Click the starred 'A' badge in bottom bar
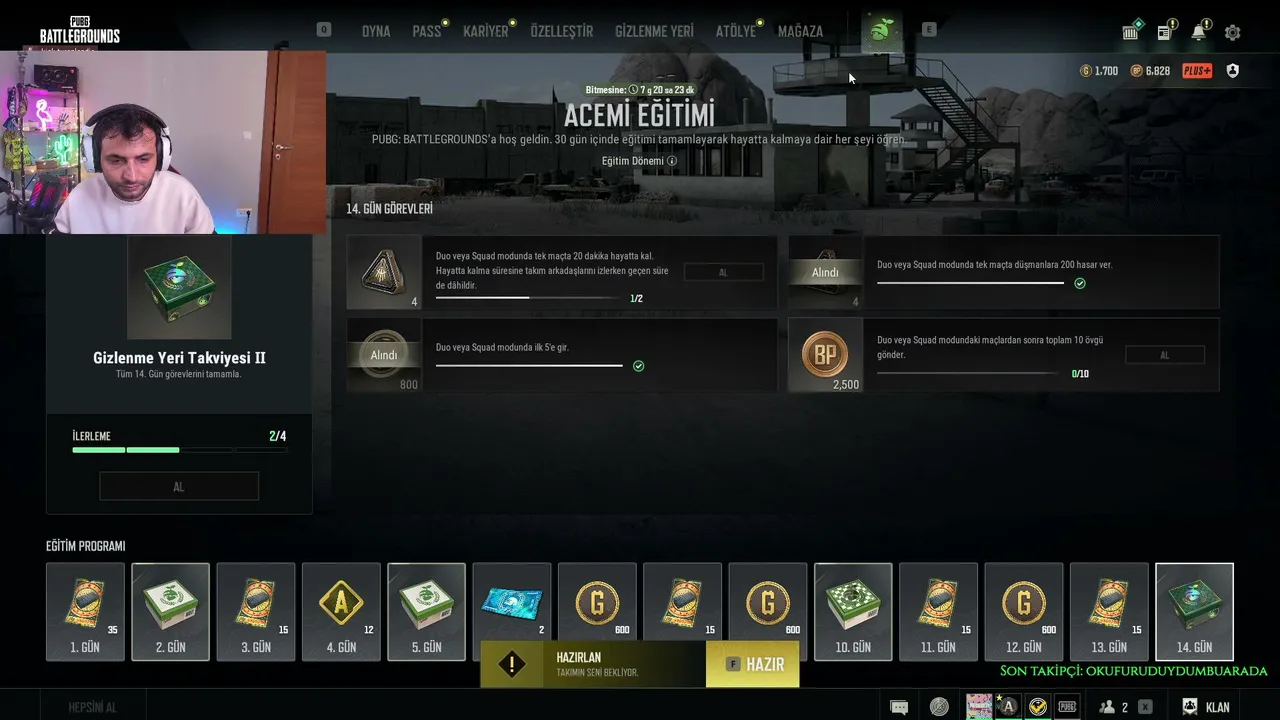Viewport: 1280px width, 720px height. [x=1008, y=707]
